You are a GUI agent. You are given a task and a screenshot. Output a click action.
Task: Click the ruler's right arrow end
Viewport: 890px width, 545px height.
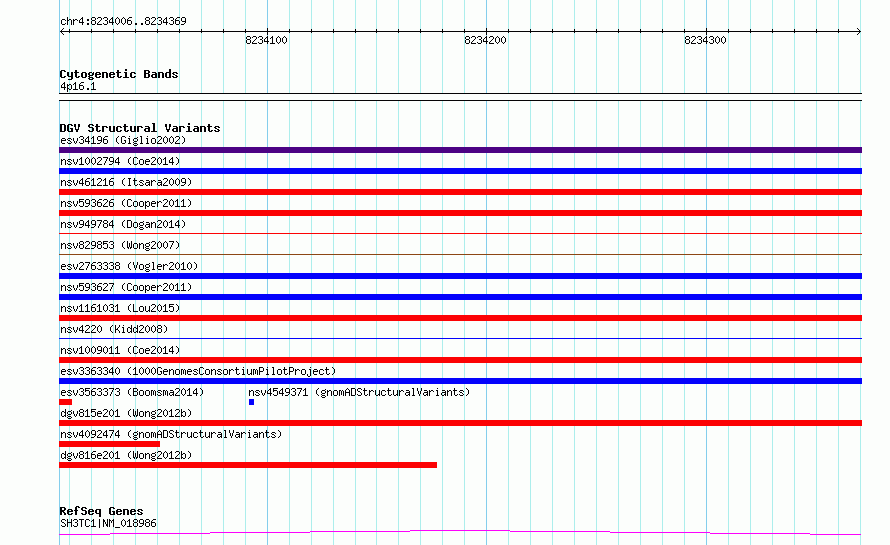858,32
